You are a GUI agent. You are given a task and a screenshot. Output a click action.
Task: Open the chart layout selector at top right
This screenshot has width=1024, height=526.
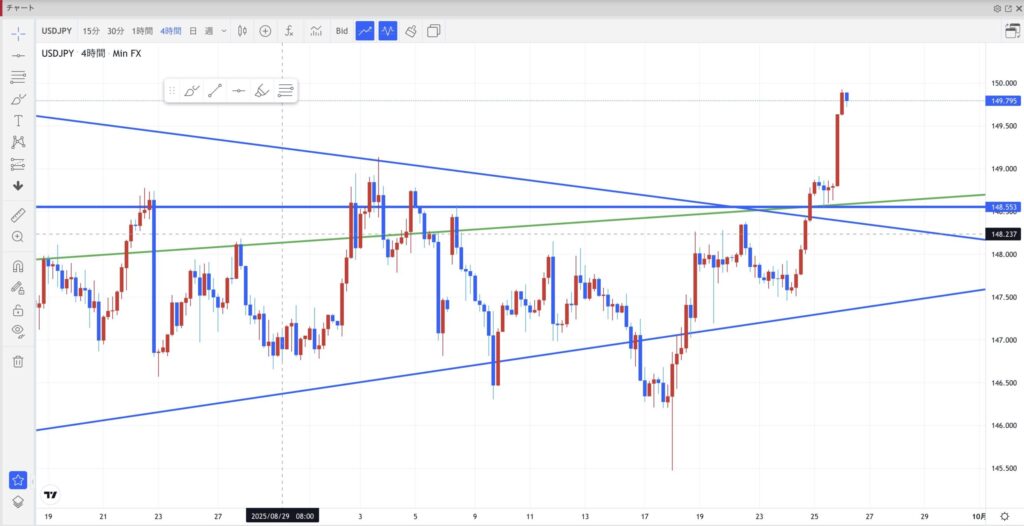[x=1011, y=31]
